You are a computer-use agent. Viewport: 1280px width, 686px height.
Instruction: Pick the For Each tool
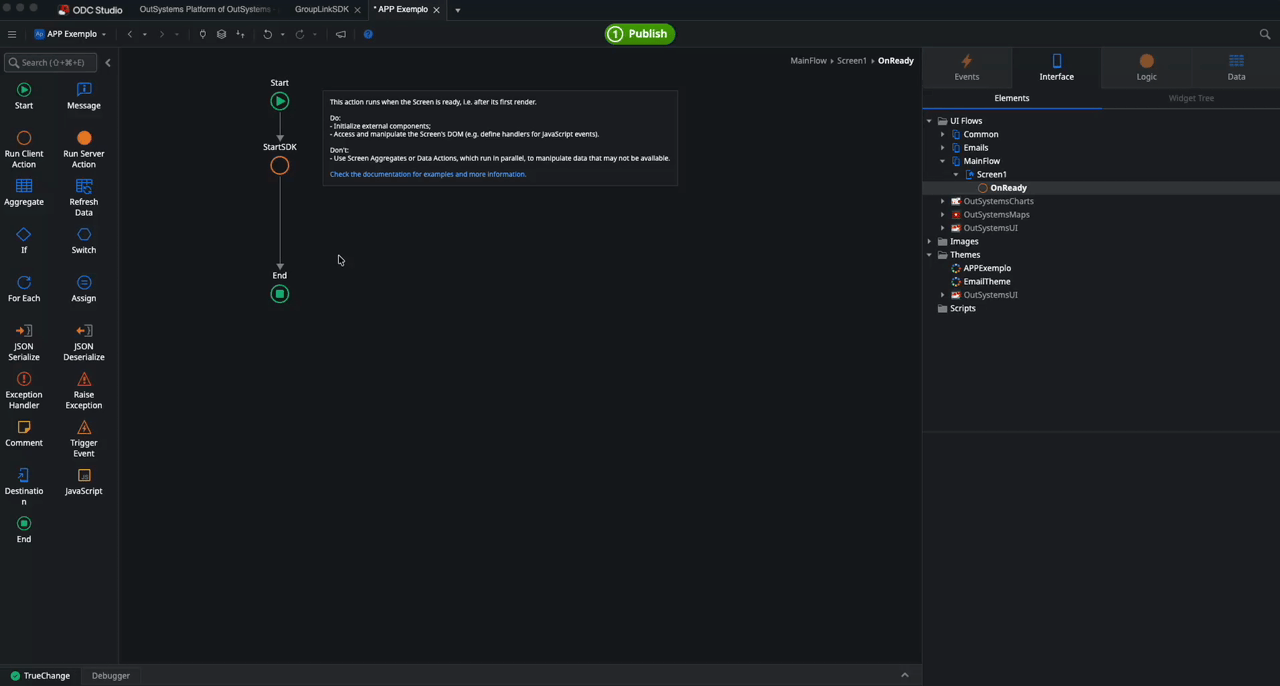23,288
